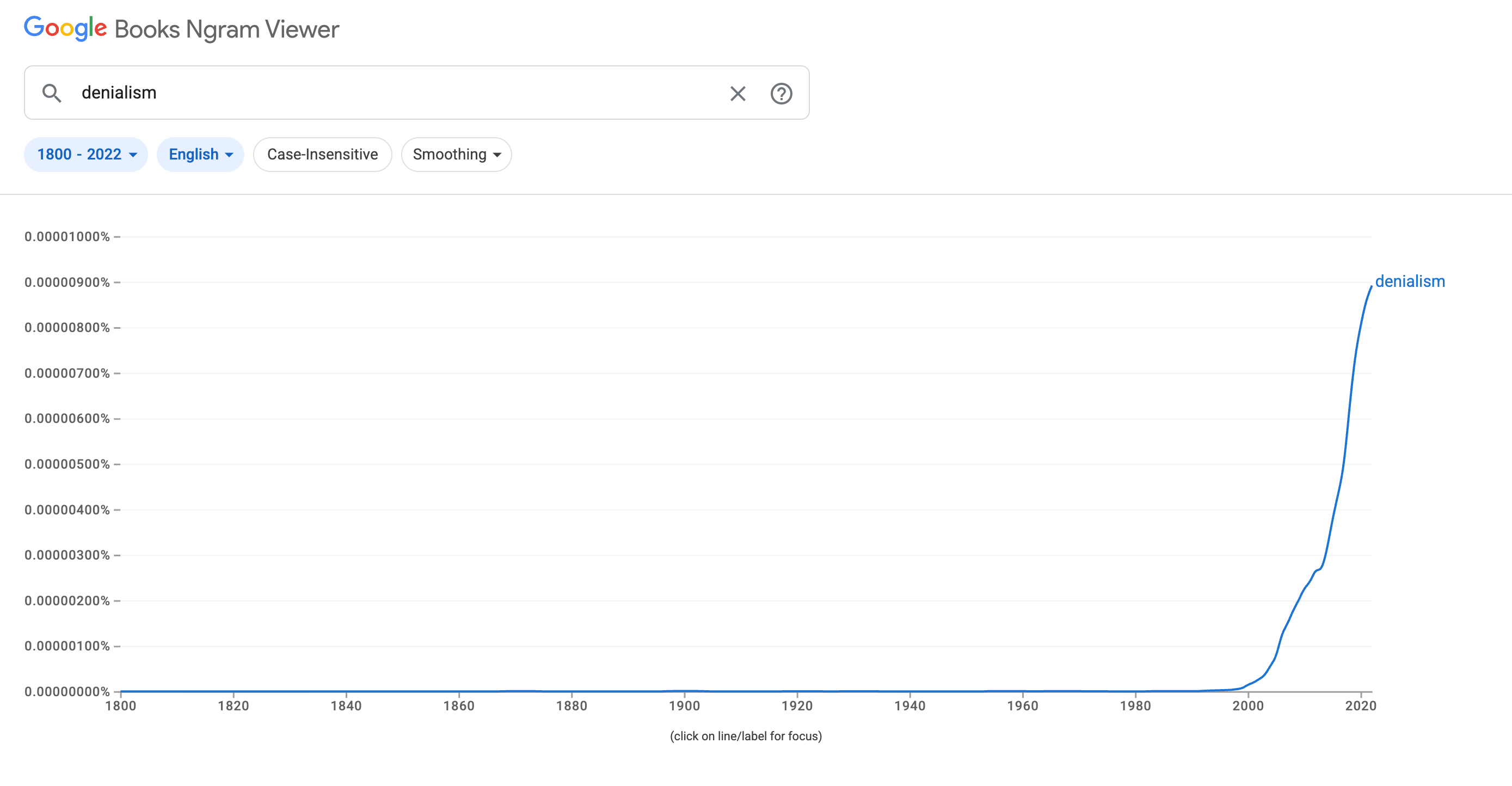Toggle the Case-Insensitive option
1512x786 pixels.
tap(322, 155)
